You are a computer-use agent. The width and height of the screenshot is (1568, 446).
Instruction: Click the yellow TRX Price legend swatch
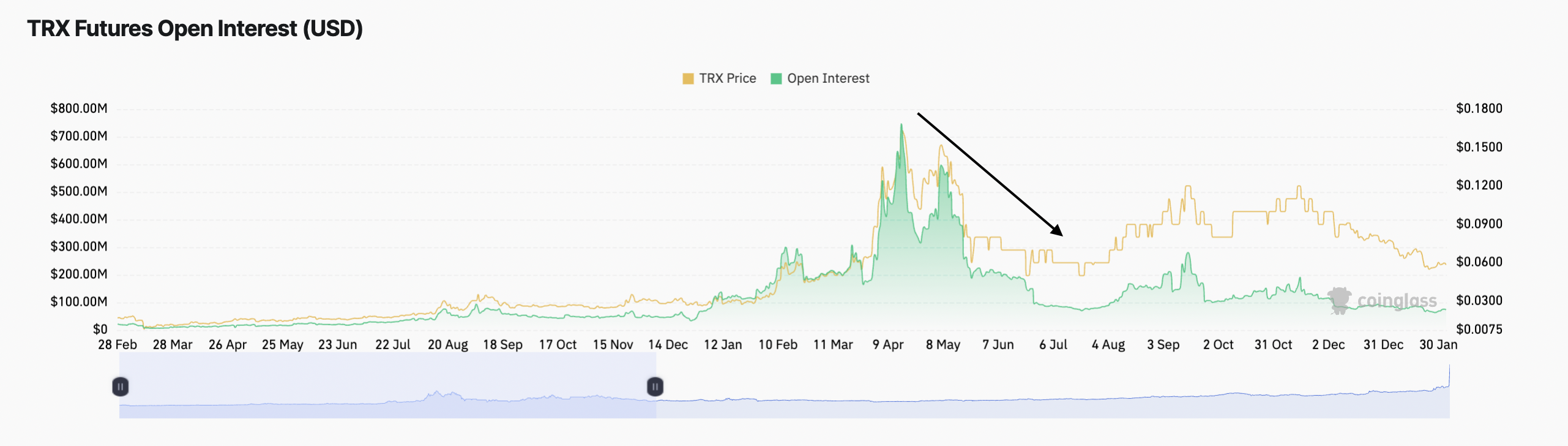click(x=688, y=78)
